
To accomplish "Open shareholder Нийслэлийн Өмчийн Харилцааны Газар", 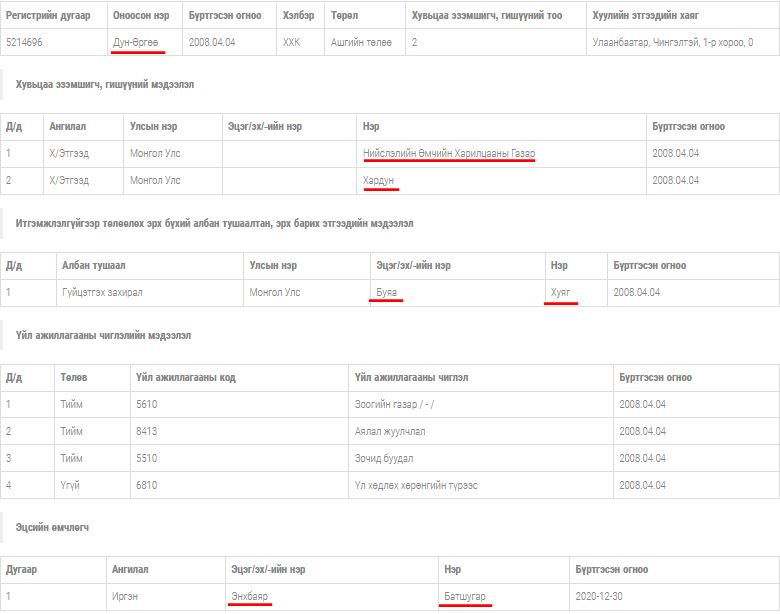I will [449, 153].
